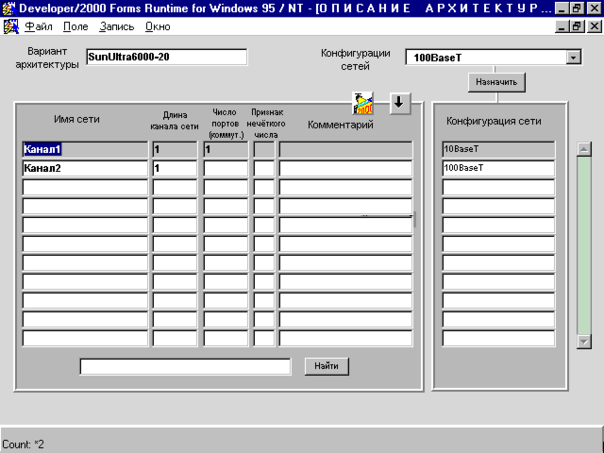Image resolution: width=604 pixels, height=453 pixels.
Task: Click the Назначить button
Action: pos(497,82)
